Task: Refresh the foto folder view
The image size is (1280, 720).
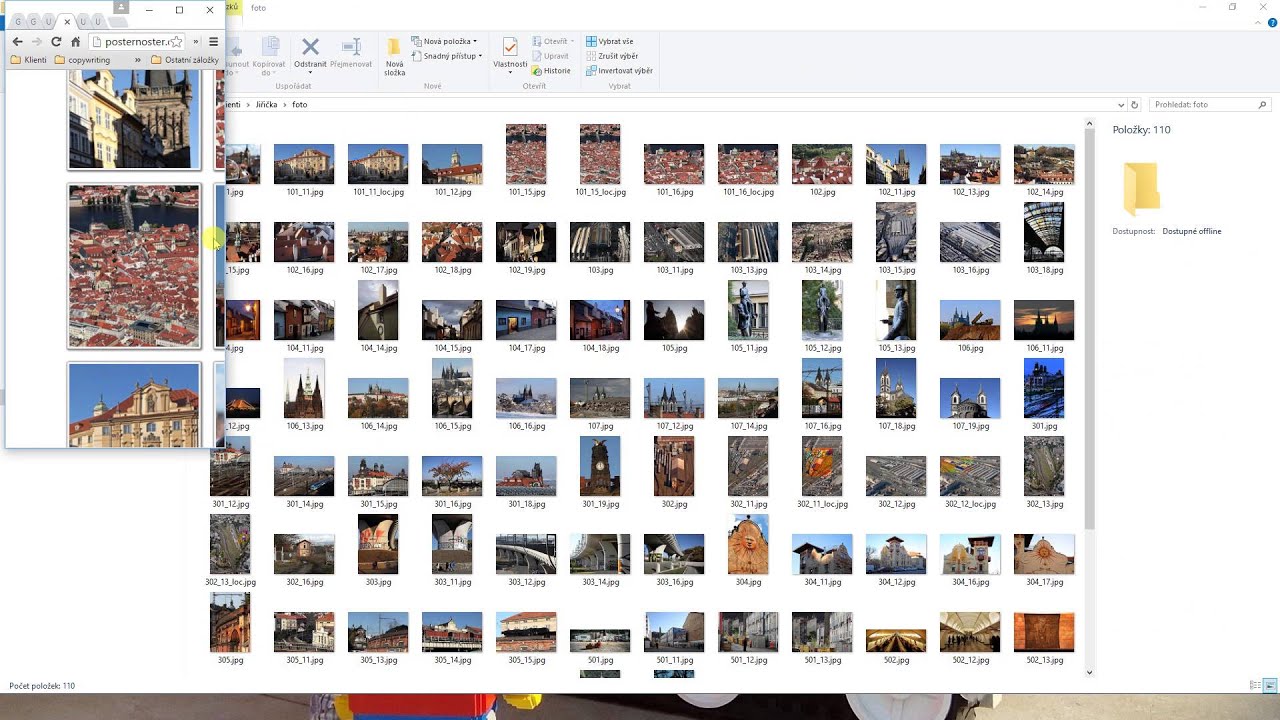Action: [x=1134, y=104]
